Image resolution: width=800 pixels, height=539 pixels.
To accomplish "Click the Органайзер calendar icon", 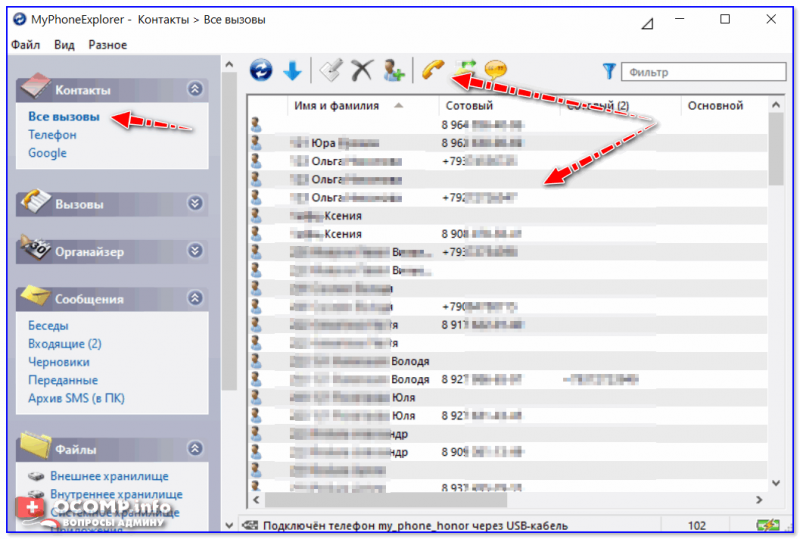I will coord(35,249).
